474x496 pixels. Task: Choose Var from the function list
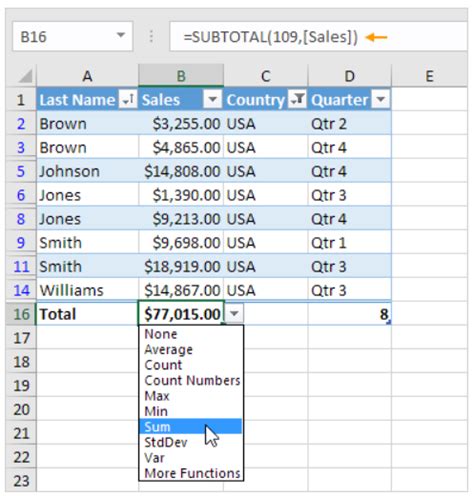coord(191,457)
